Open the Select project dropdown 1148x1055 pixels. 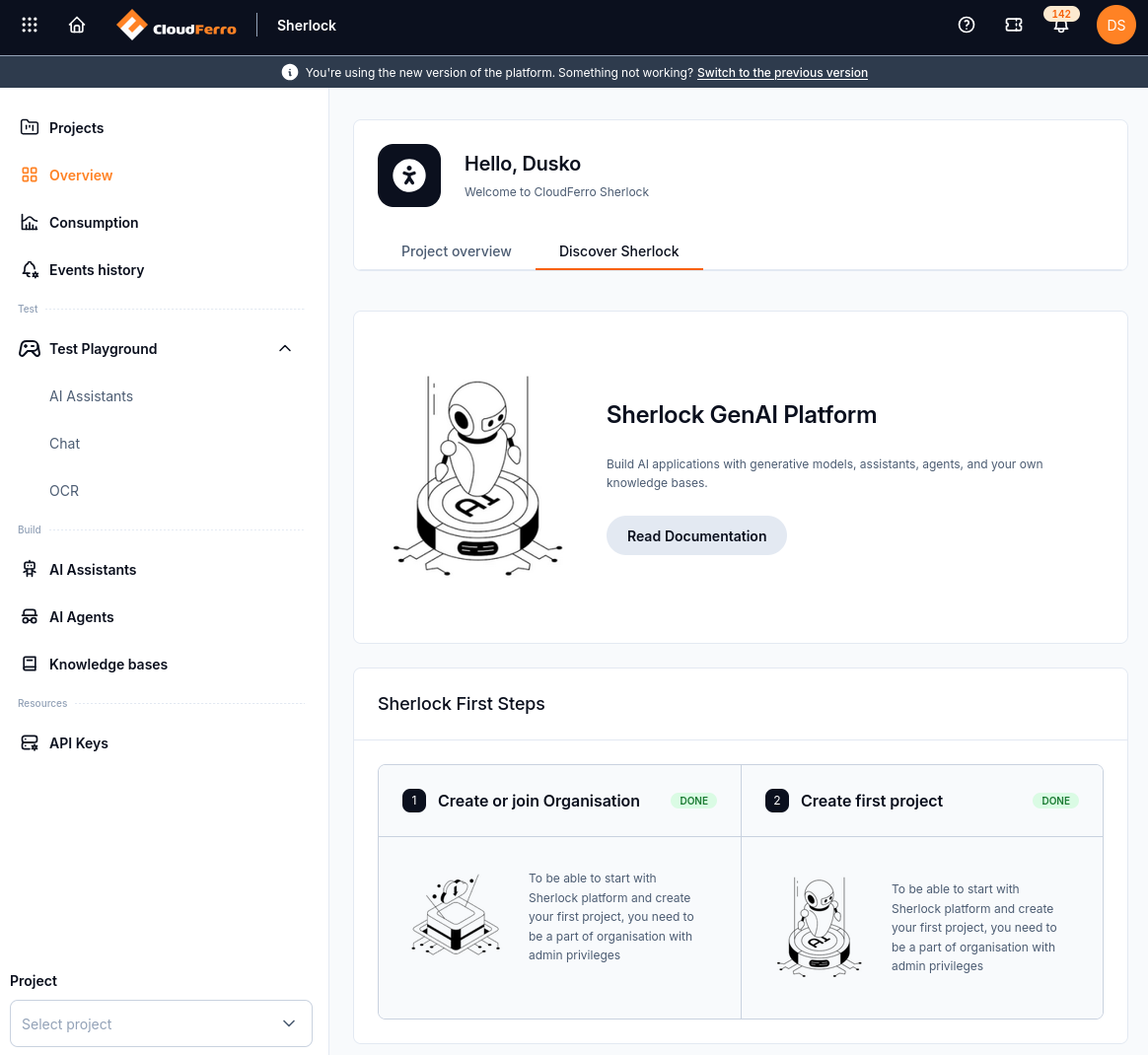[x=161, y=1023]
